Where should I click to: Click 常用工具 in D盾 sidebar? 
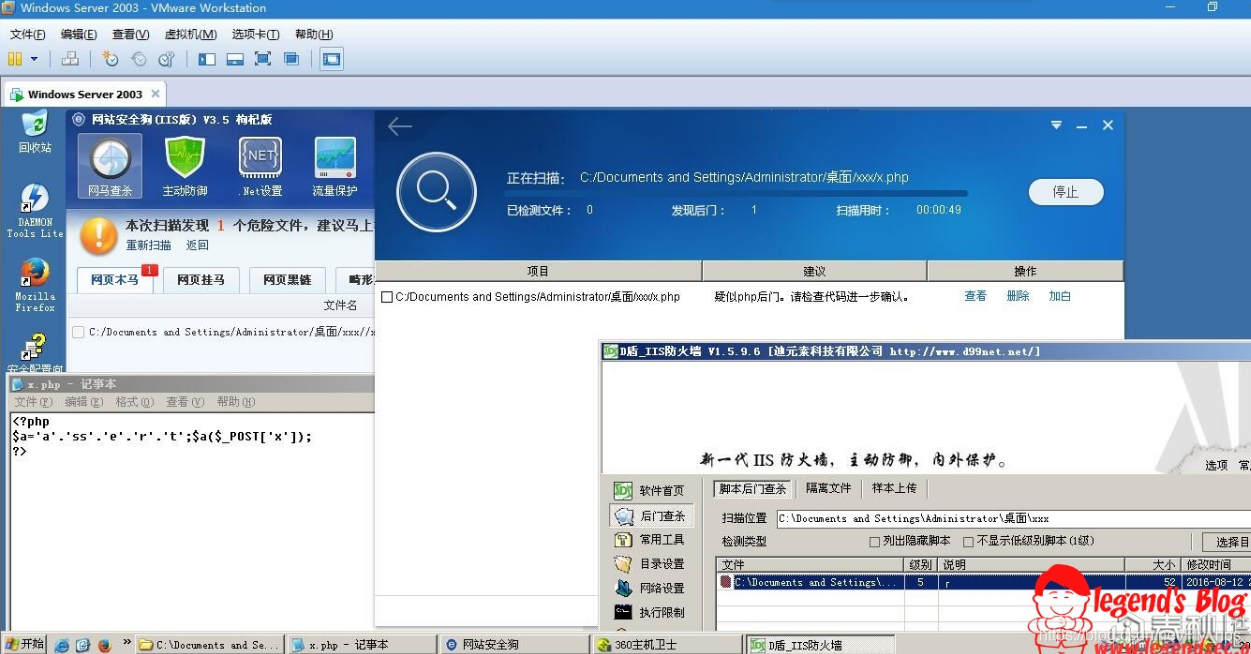651,540
